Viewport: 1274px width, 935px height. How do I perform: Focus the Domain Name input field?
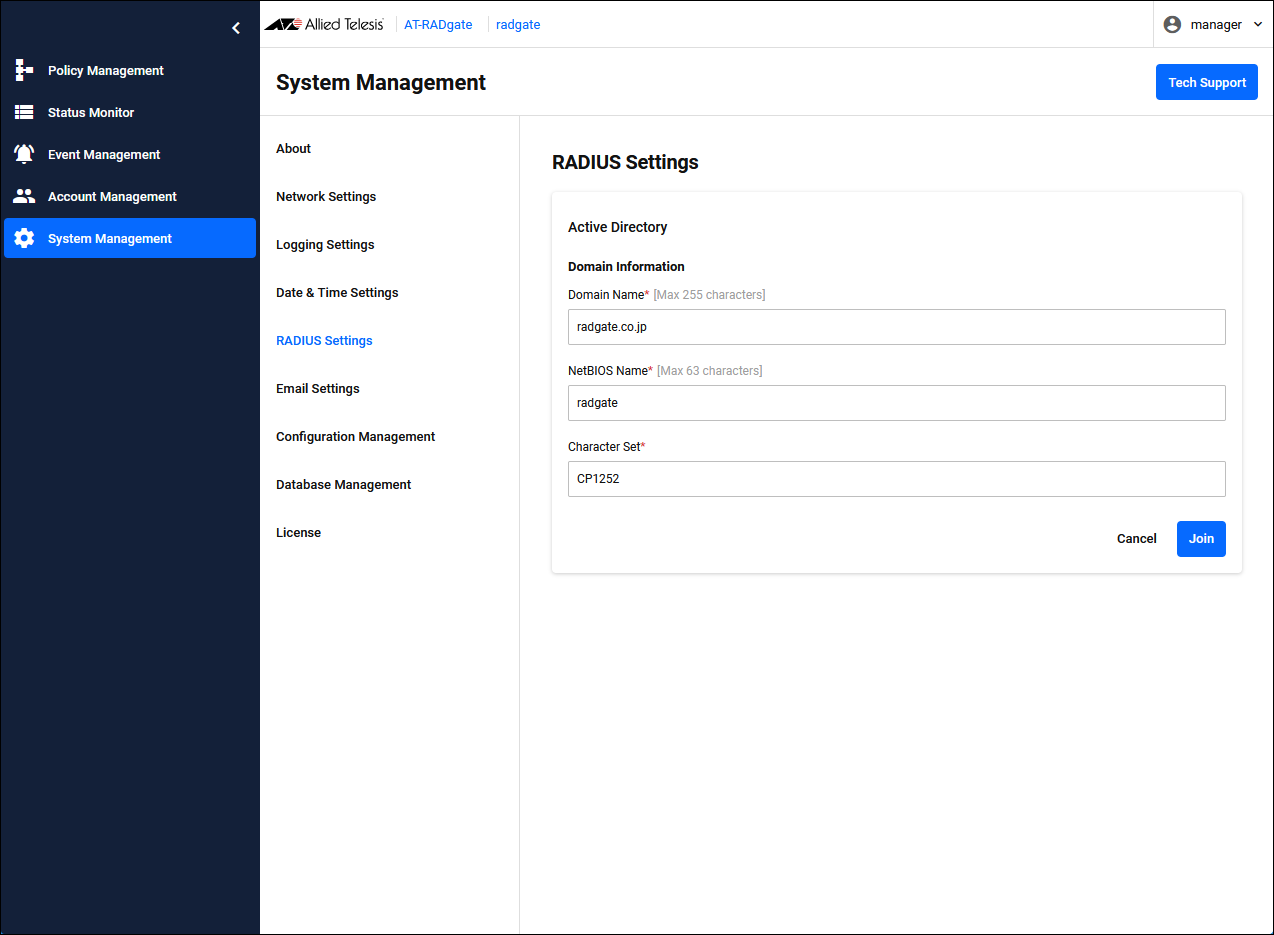[896, 327]
